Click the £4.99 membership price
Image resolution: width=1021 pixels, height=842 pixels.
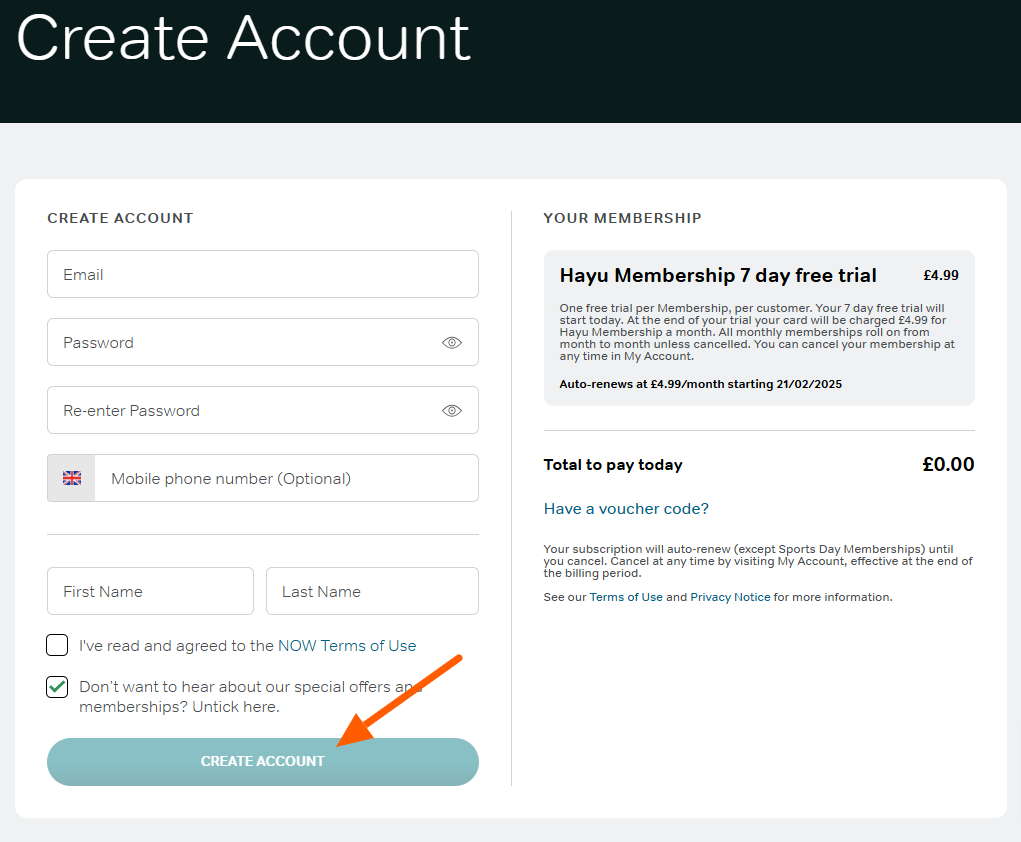coord(941,275)
